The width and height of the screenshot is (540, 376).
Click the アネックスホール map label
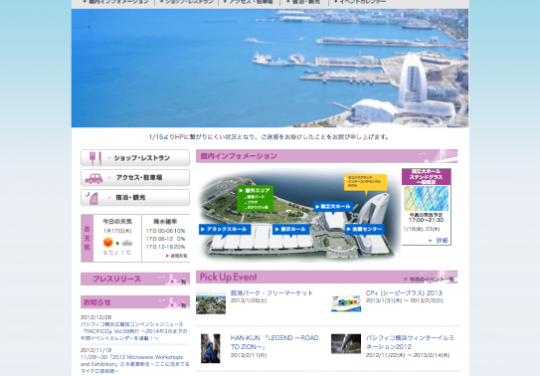pos(225,229)
